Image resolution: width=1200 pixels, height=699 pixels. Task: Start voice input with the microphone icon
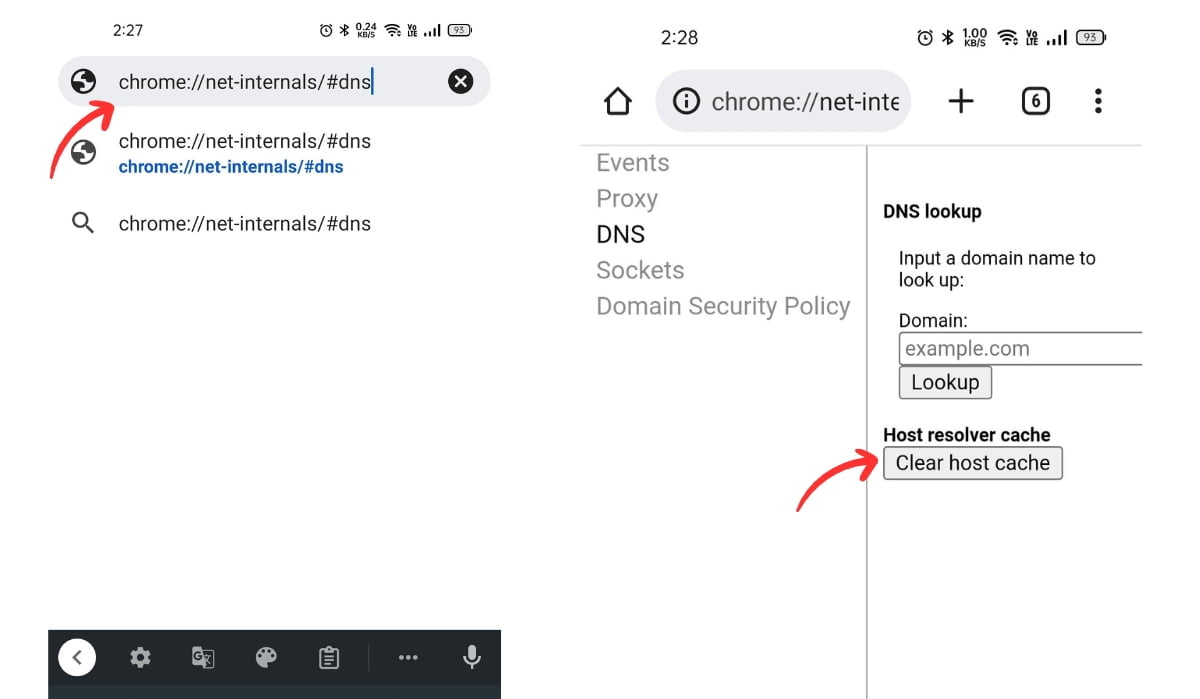[471, 657]
